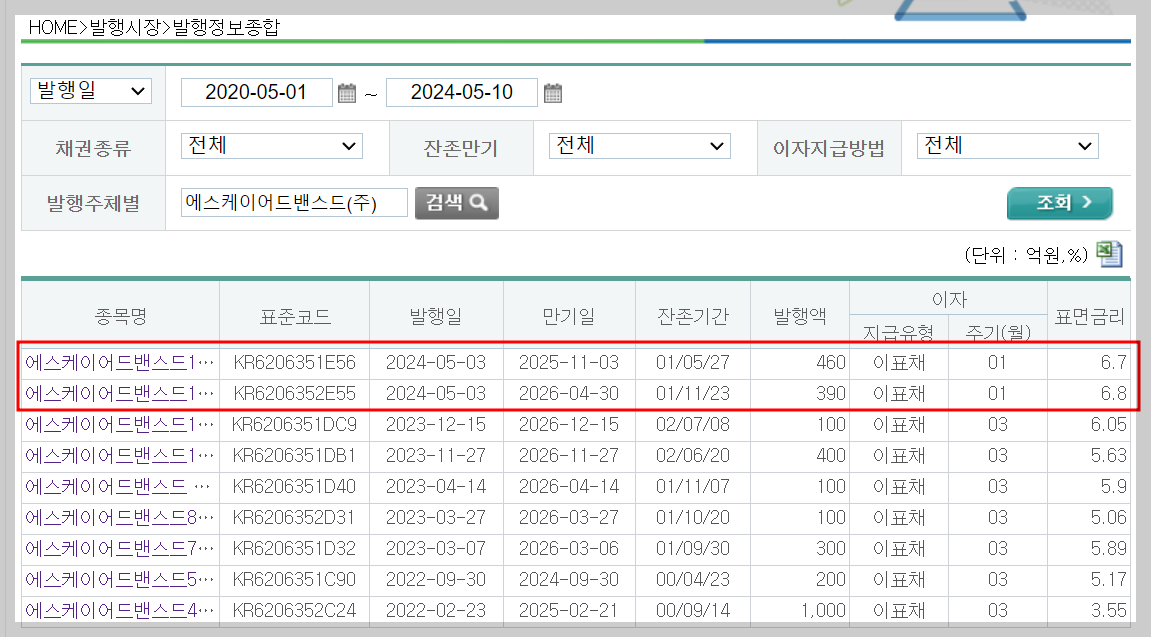
Task: Click the 단위 : 억원,% unit label
Action: (1025, 255)
